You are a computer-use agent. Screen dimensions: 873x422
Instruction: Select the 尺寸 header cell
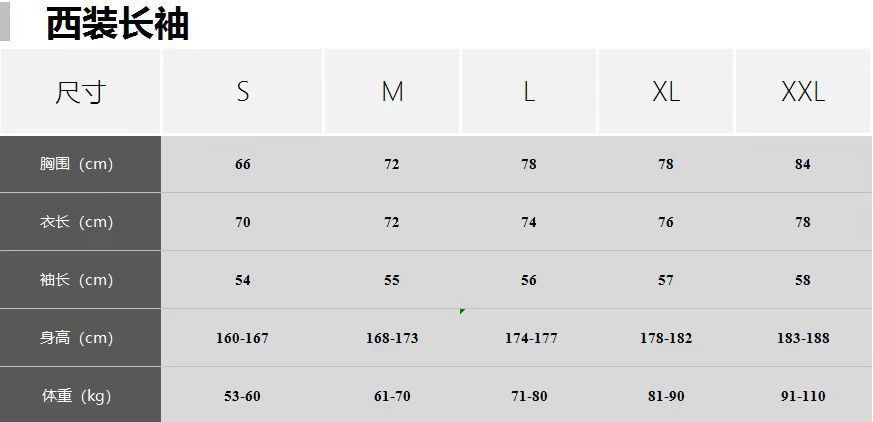(x=80, y=92)
